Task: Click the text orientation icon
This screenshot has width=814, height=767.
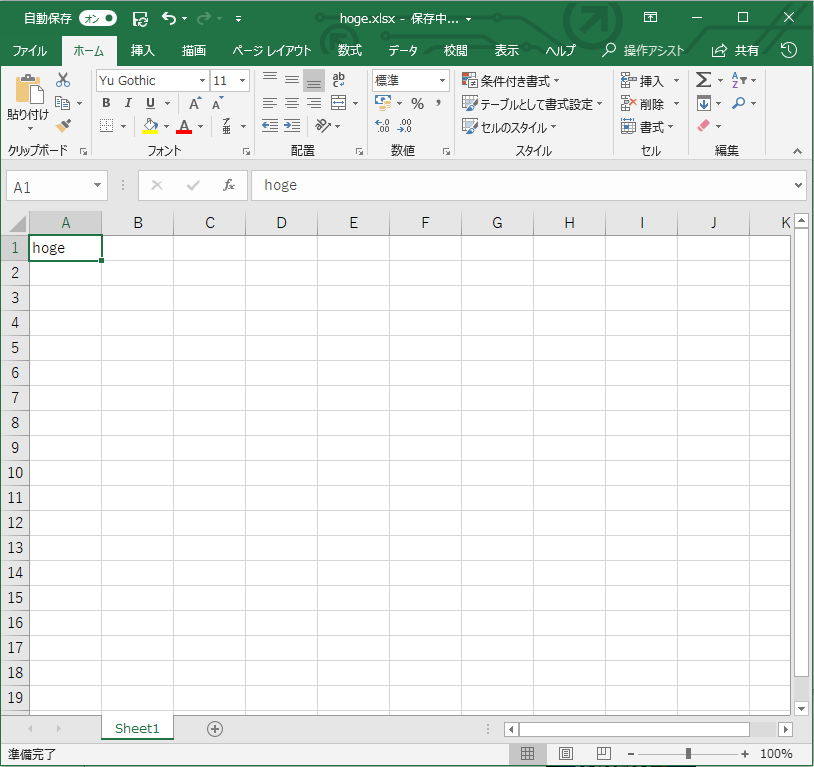Action: (x=322, y=126)
